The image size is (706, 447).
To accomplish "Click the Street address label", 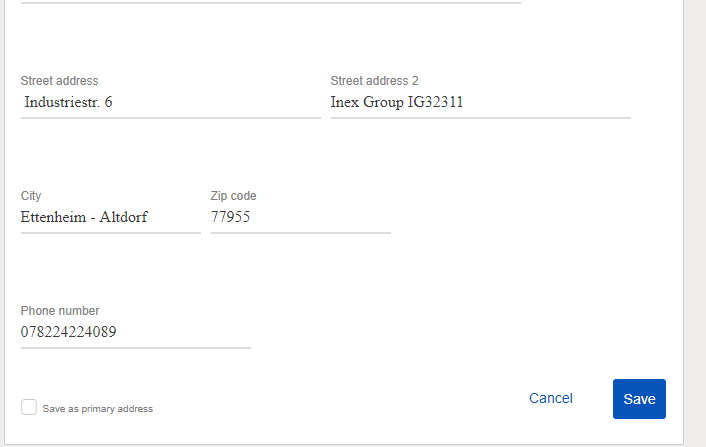I will click(x=59, y=81).
